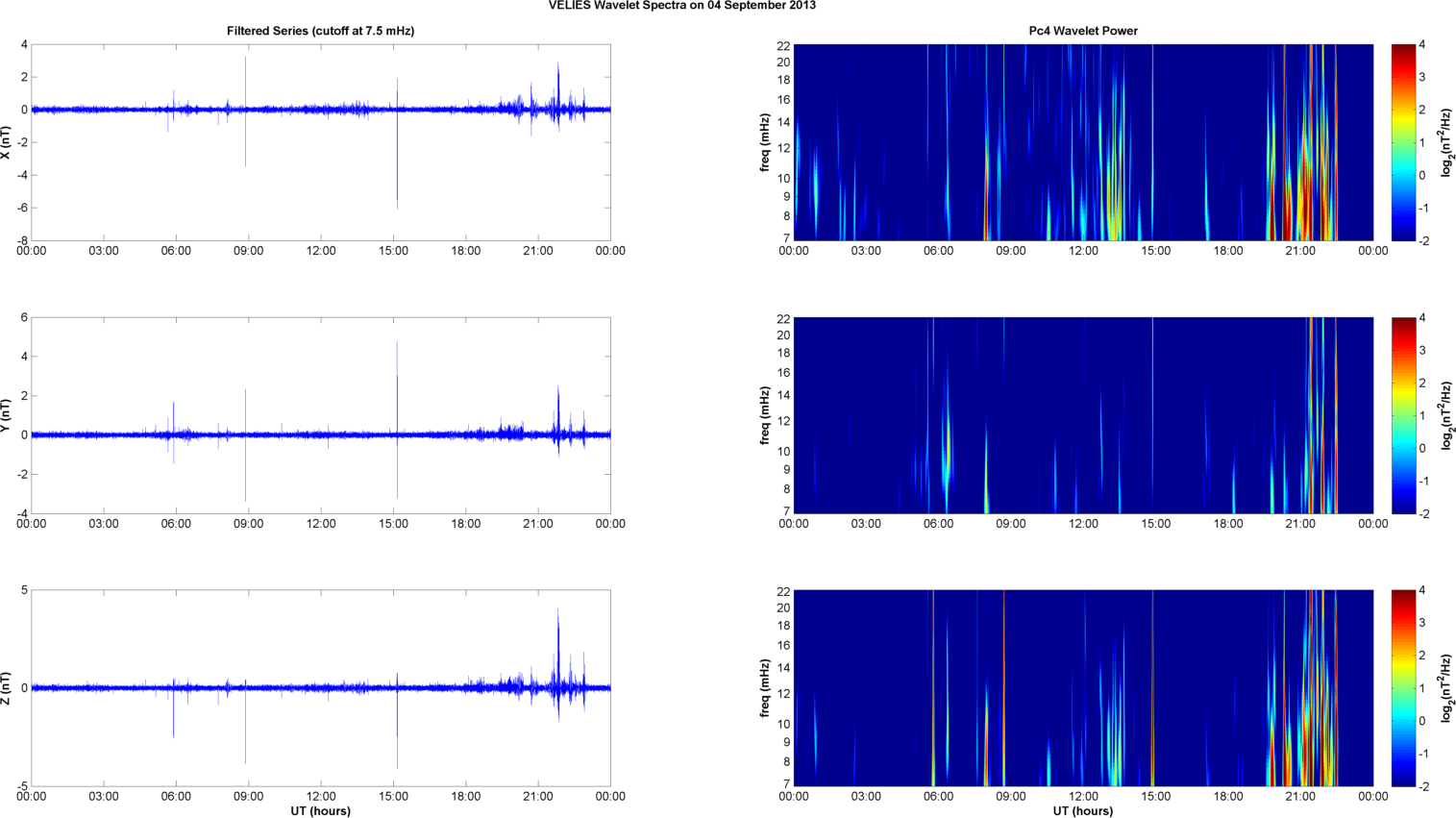This screenshot has width=1456, height=818.
Task: Click freq (mHz) label of middle wavelet plot
Action: click(x=765, y=415)
